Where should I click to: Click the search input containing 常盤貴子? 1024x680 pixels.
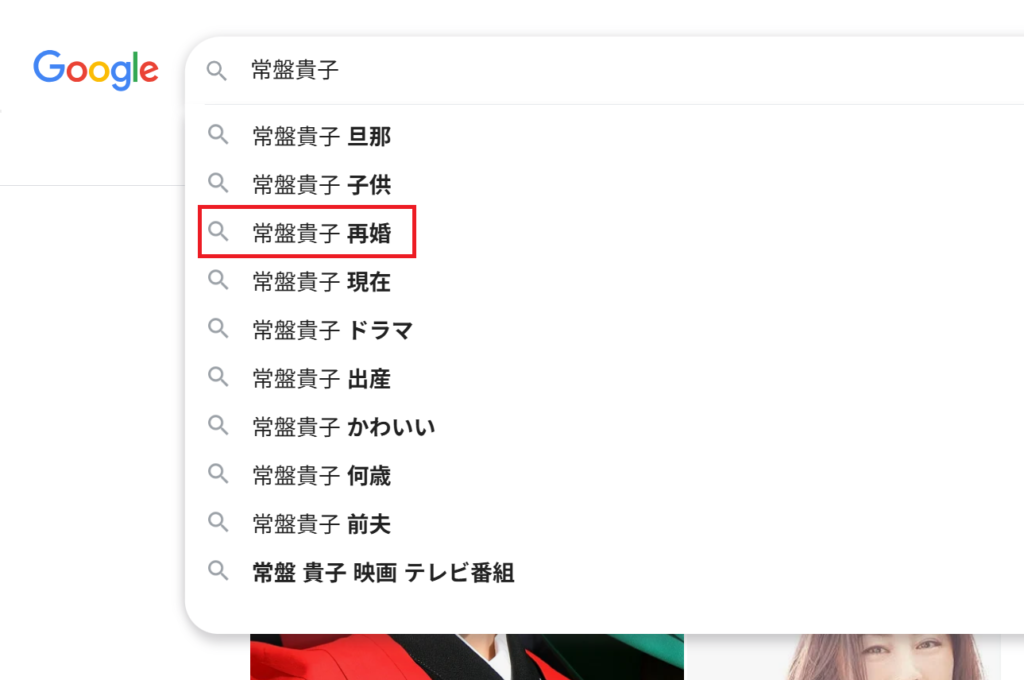pos(600,71)
